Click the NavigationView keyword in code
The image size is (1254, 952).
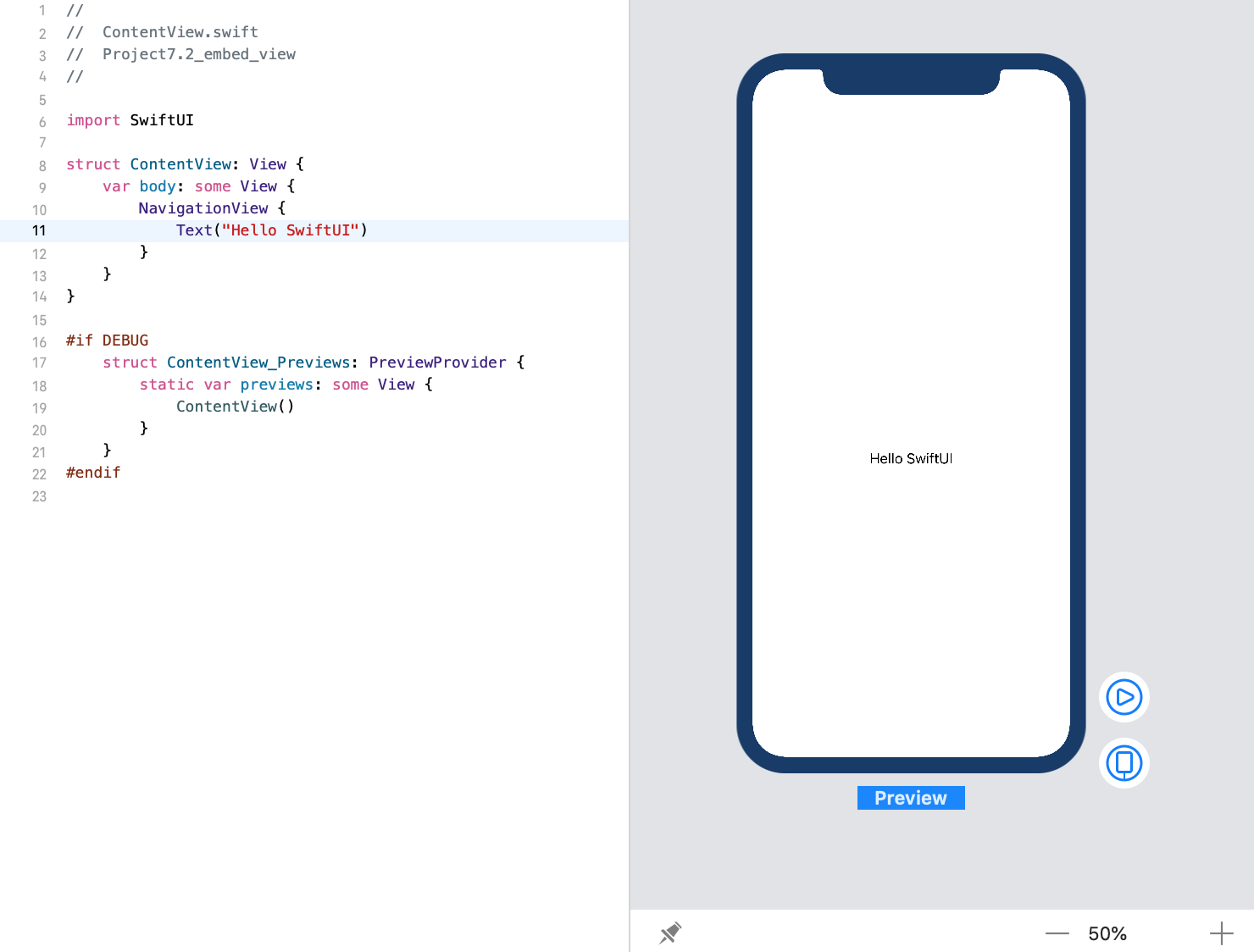click(x=203, y=208)
